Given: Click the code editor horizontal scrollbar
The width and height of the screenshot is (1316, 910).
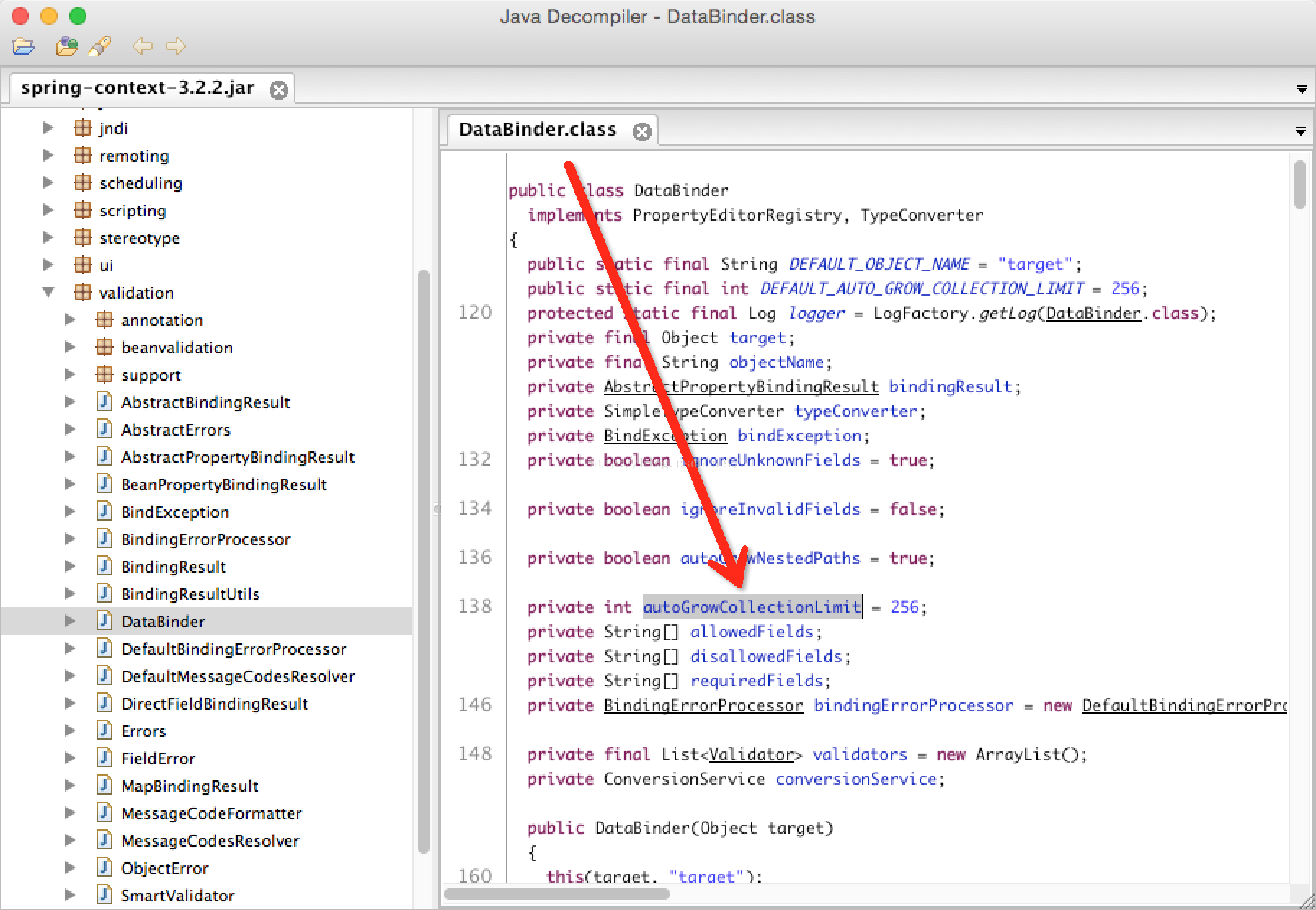Looking at the screenshot, I should pos(556,894).
